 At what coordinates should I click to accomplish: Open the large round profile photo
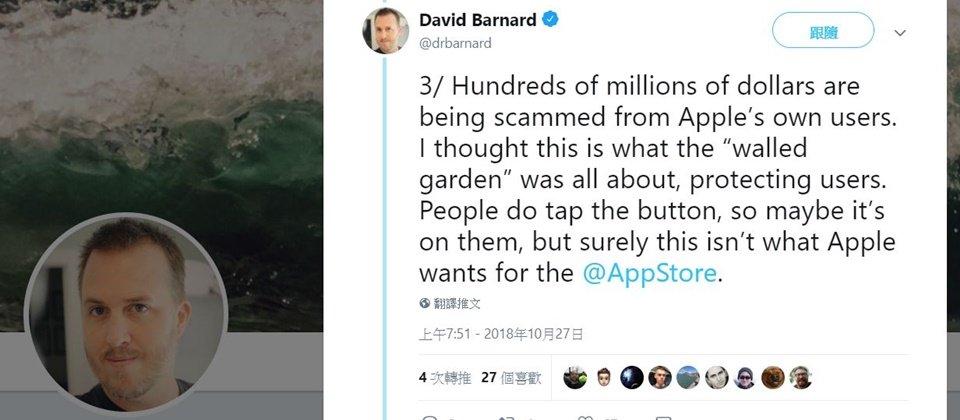(x=126, y=314)
